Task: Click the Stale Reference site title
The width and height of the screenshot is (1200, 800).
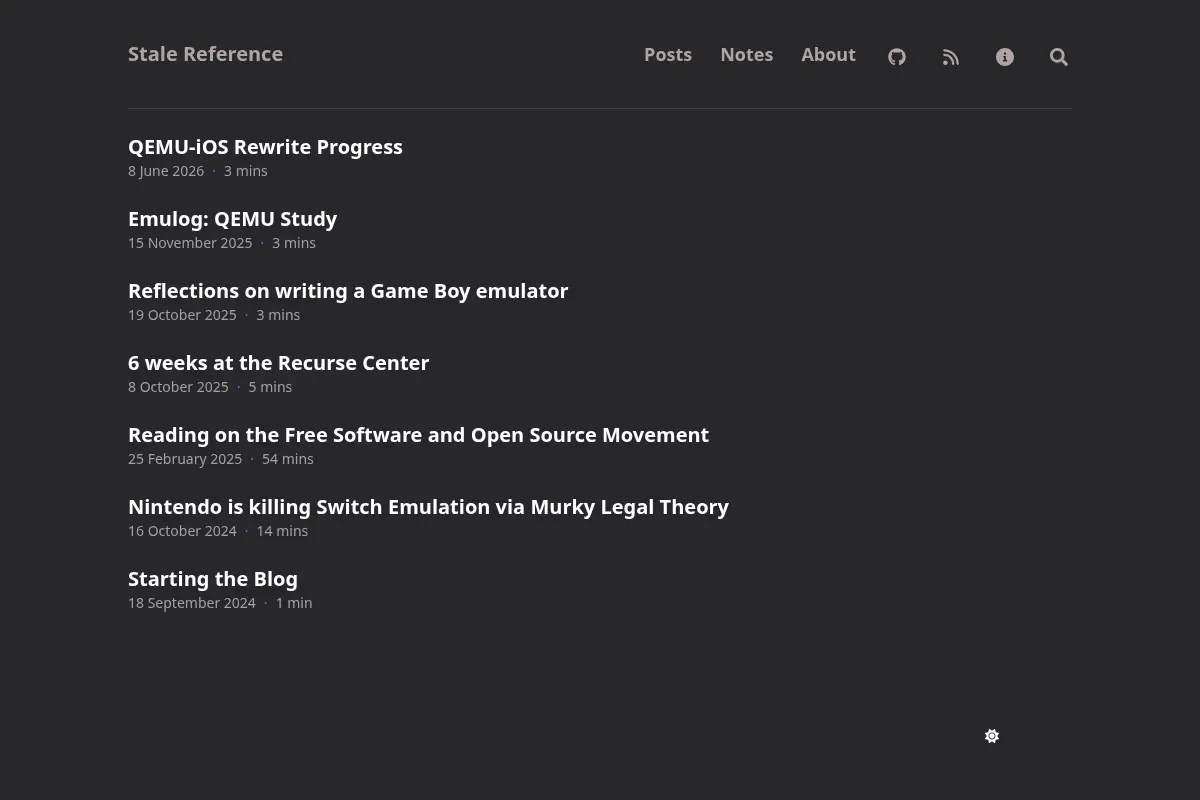Action: click(x=205, y=54)
